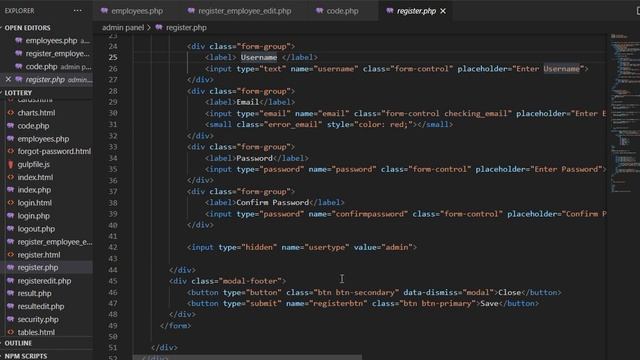Switch to the register_employee_edit.php tab
The height and width of the screenshot is (360, 640).
tap(240, 11)
